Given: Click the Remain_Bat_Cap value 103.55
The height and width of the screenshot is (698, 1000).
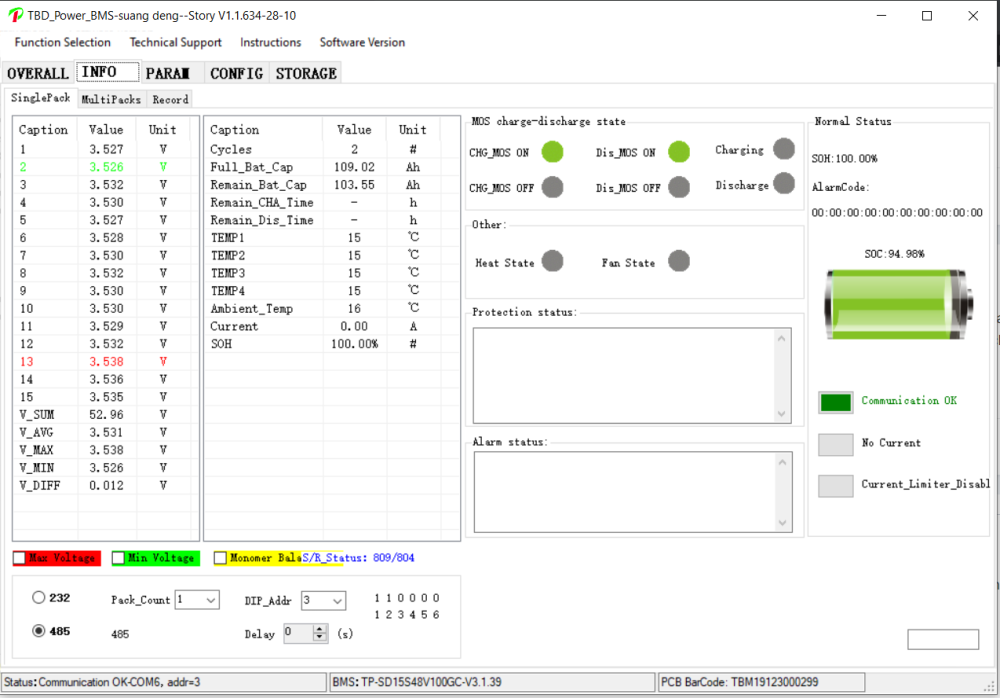Looking at the screenshot, I should (x=355, y=185).
